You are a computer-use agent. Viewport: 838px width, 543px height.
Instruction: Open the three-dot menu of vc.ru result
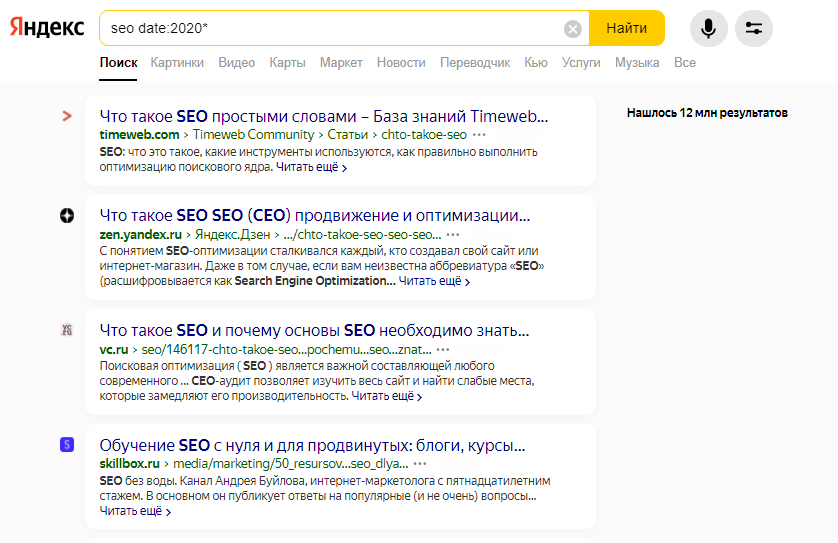click(443, 350)
